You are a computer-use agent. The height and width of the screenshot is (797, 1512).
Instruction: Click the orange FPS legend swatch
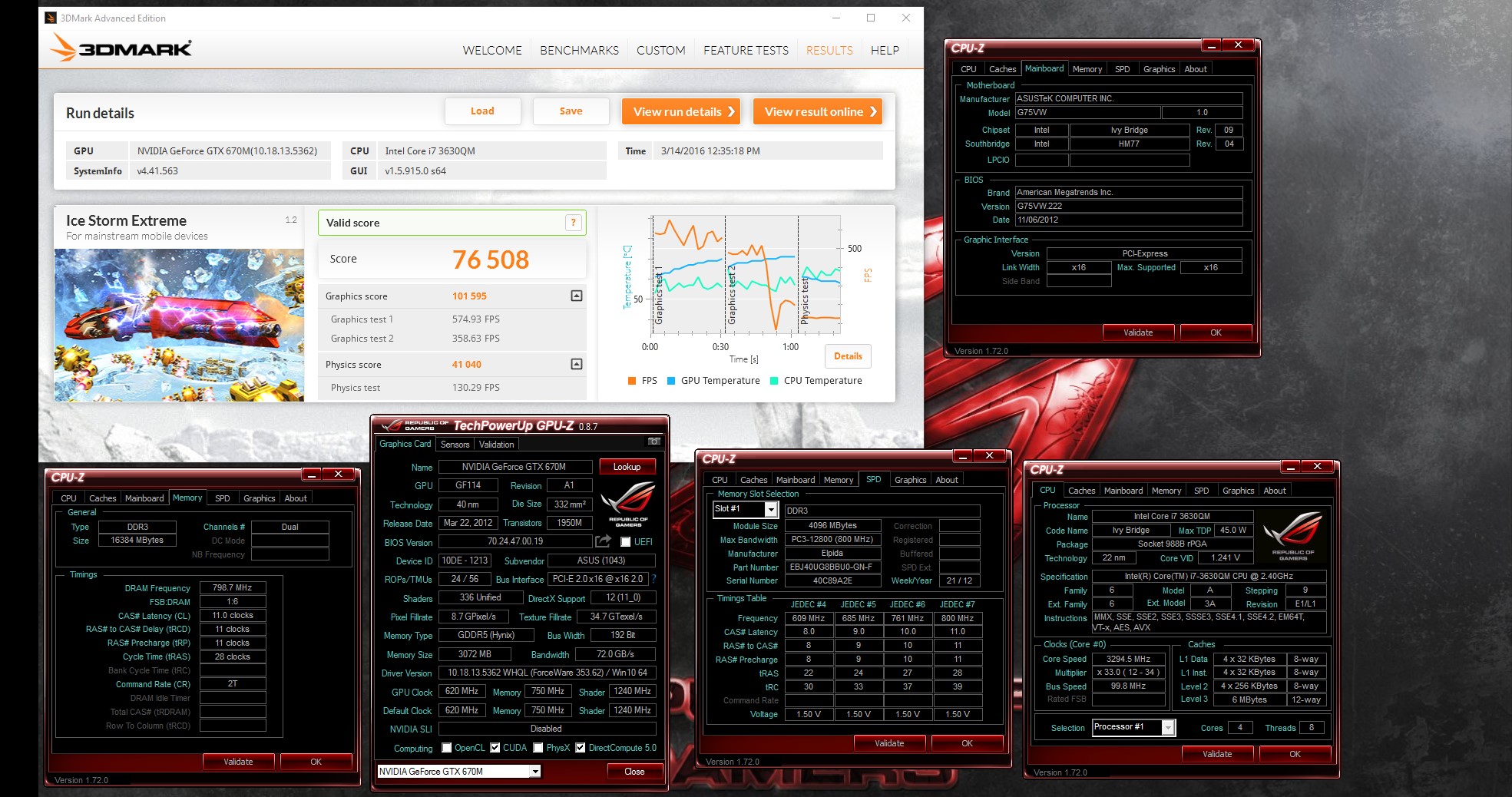point(631,381)
